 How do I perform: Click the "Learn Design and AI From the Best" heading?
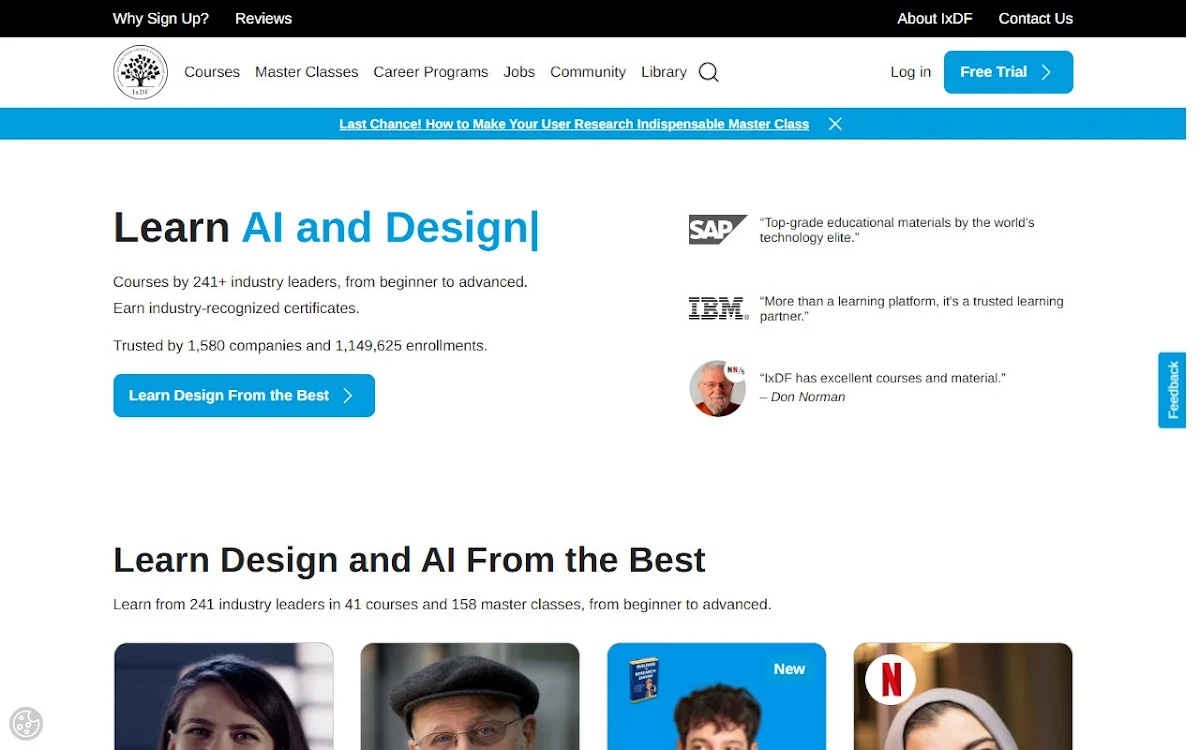409,560
